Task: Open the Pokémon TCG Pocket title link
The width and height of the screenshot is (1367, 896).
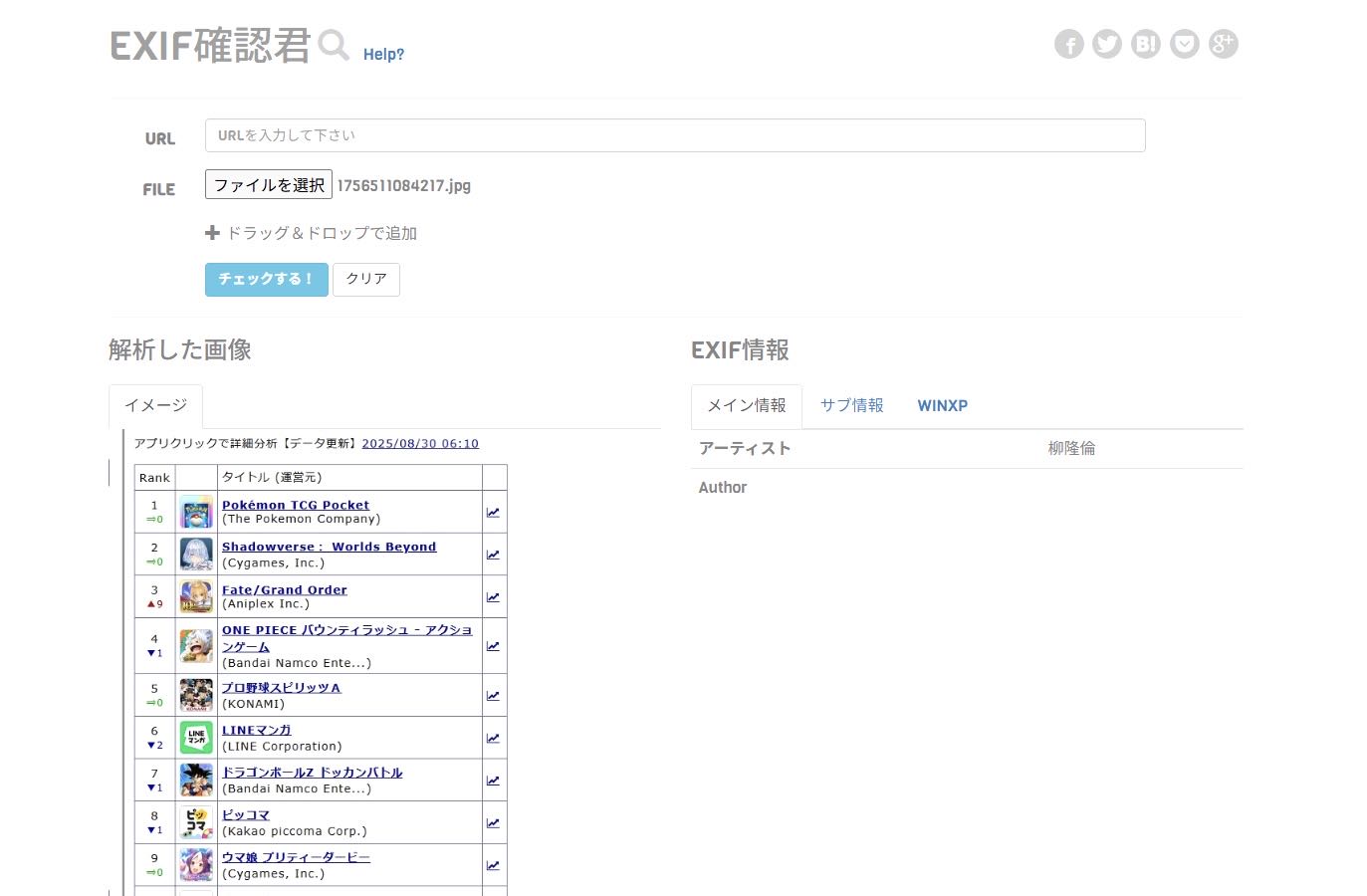Action: (296, 505)
